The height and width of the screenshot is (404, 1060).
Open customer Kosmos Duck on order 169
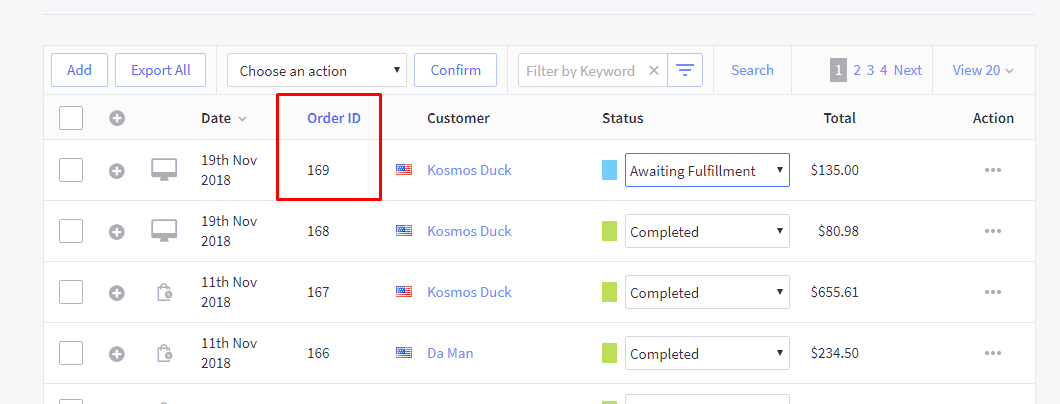470,170
